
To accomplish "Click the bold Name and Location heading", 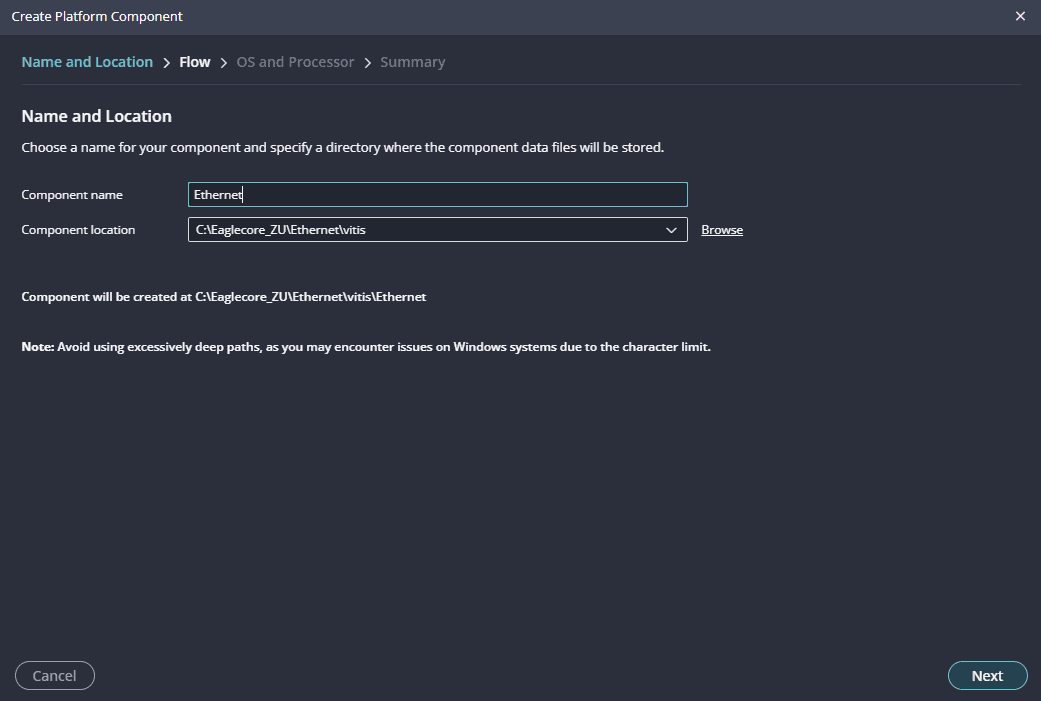I will tap(97, 116).
